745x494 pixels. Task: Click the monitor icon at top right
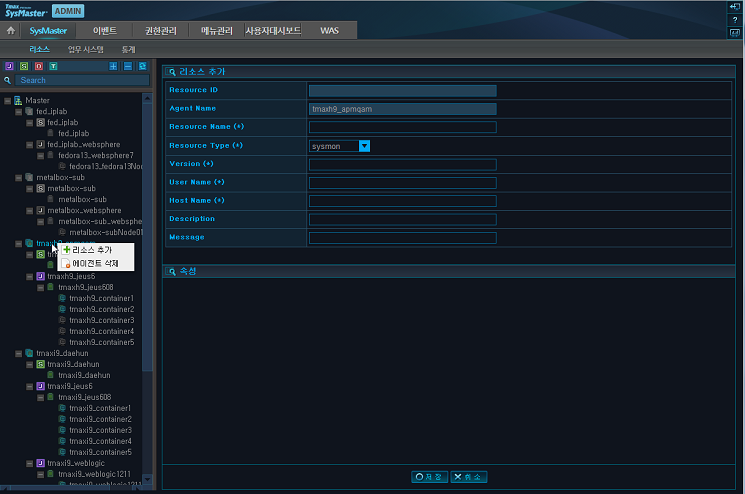pyautogui.click(x=735, y=33)
